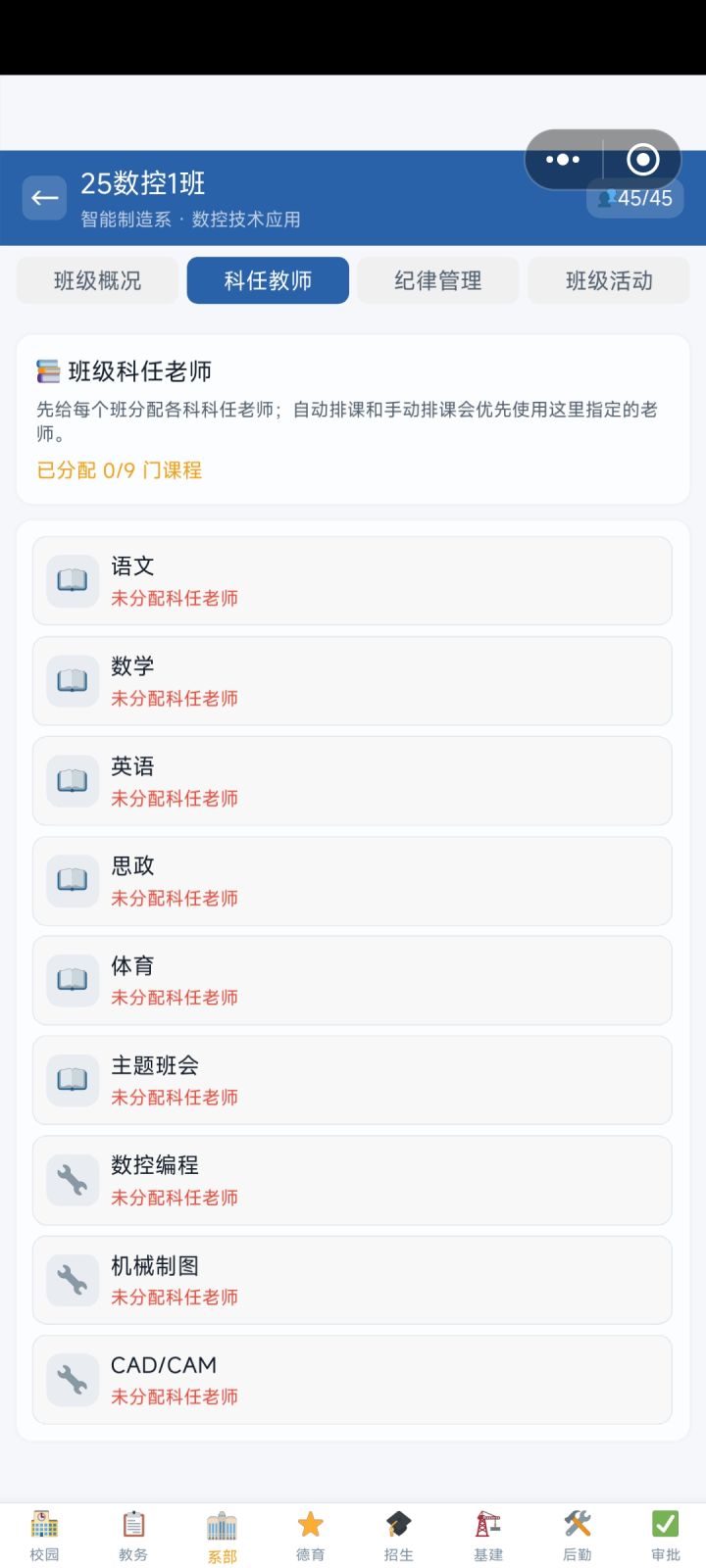Tap the 45/45 student count badge

[x=635, y=198]
